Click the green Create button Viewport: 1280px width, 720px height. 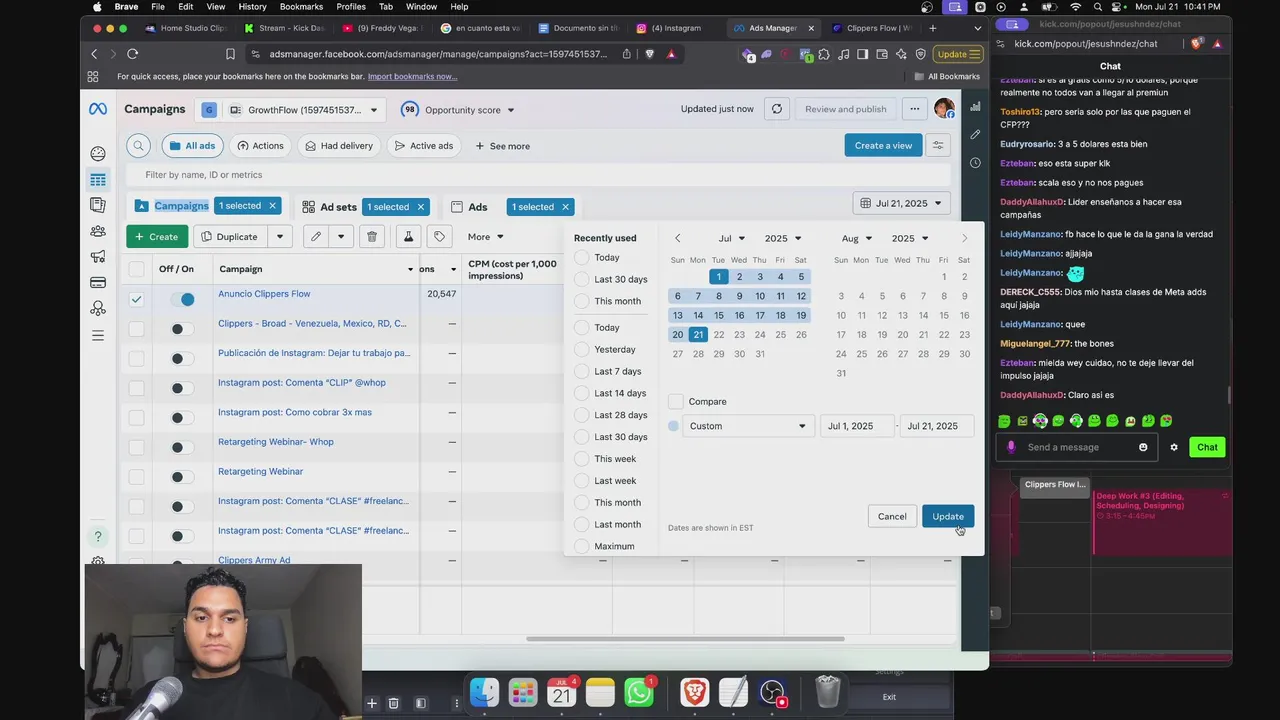(157, 237)
